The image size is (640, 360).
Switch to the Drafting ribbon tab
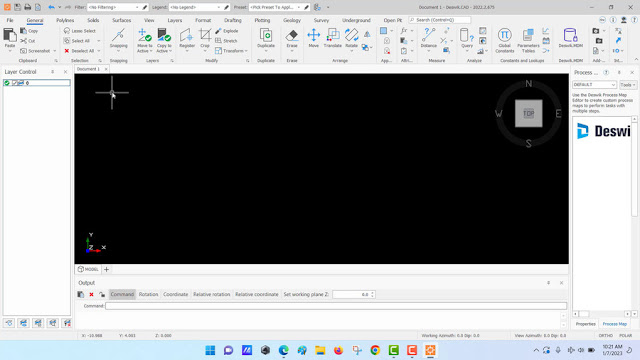pos(233,20)
